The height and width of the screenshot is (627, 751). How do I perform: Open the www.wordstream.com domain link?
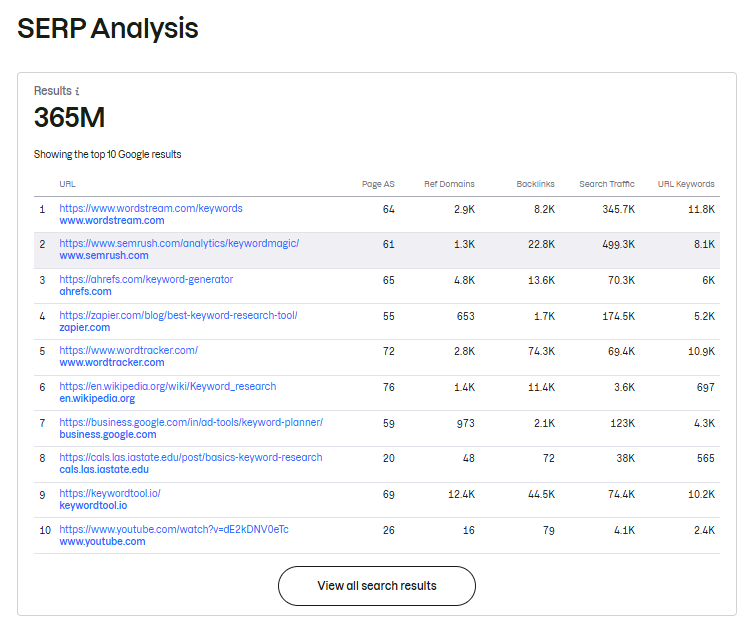click(112, 220)
